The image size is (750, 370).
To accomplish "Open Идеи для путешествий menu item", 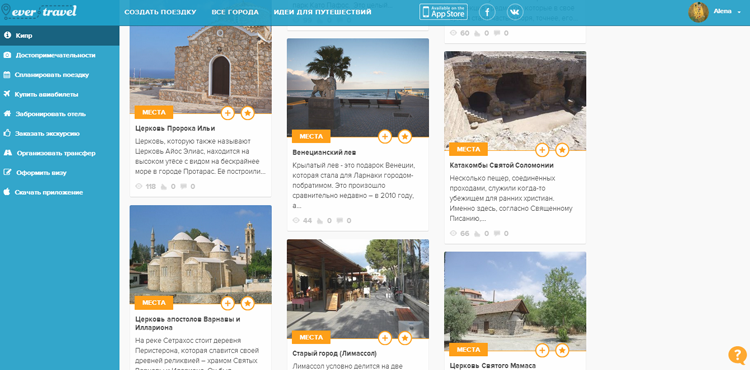I will click(322, 12).
